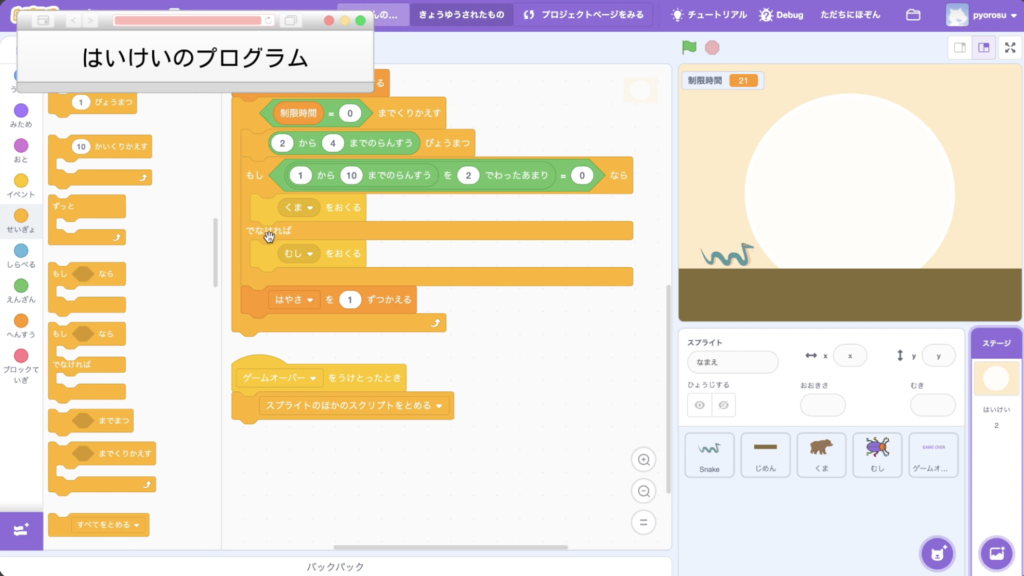
Task: Switch to small stage layout
Action: tap(959, 47)
